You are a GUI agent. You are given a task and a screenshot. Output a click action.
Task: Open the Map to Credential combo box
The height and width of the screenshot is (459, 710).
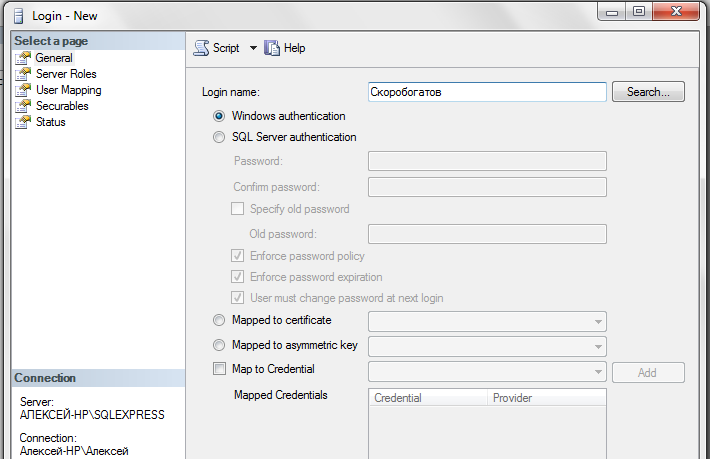(487, 372)
